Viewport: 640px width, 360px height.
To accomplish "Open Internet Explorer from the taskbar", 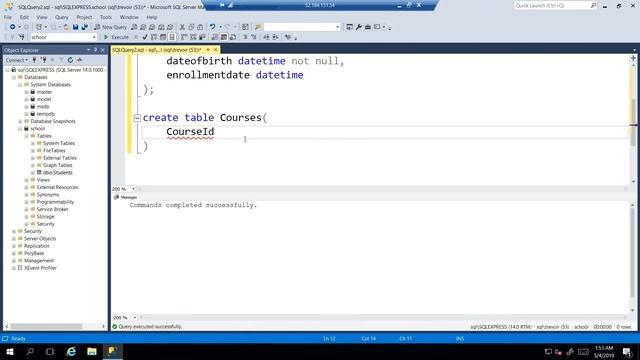I will point(71,351).
